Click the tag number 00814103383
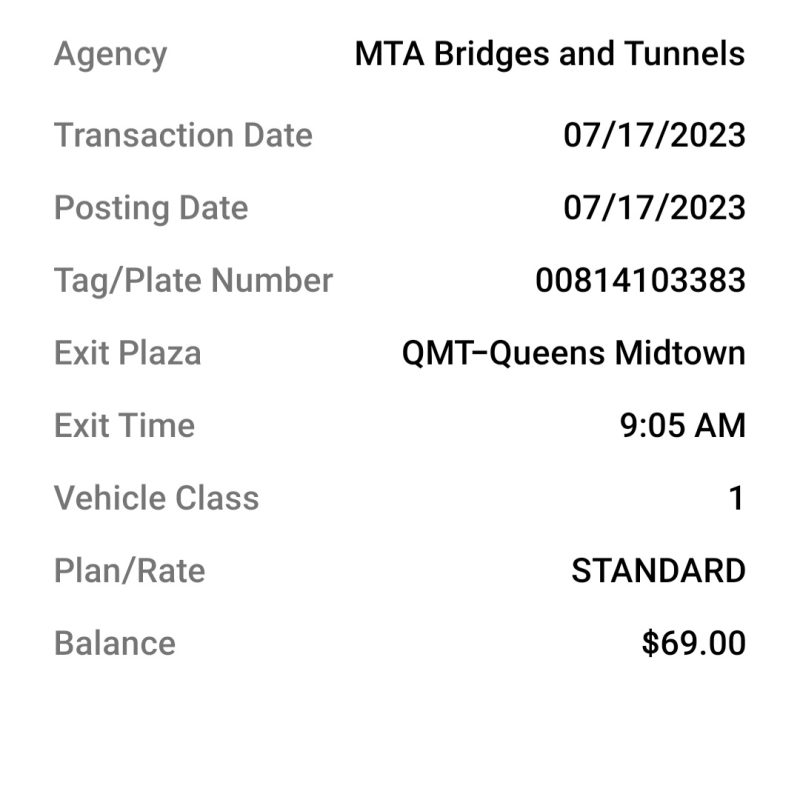This screenshot has width=800, height=800. click(640, 280)
